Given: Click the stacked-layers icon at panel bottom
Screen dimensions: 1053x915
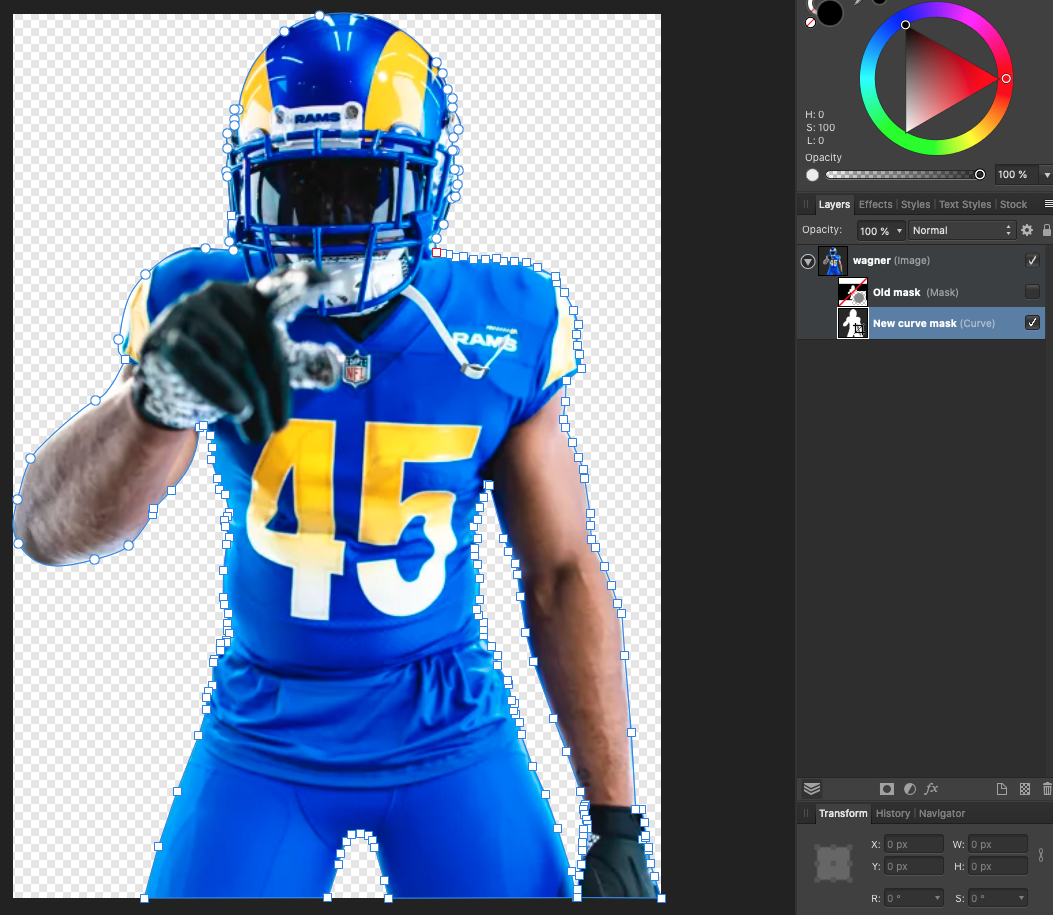Looking at the screenshot, I should pos(812,789).
